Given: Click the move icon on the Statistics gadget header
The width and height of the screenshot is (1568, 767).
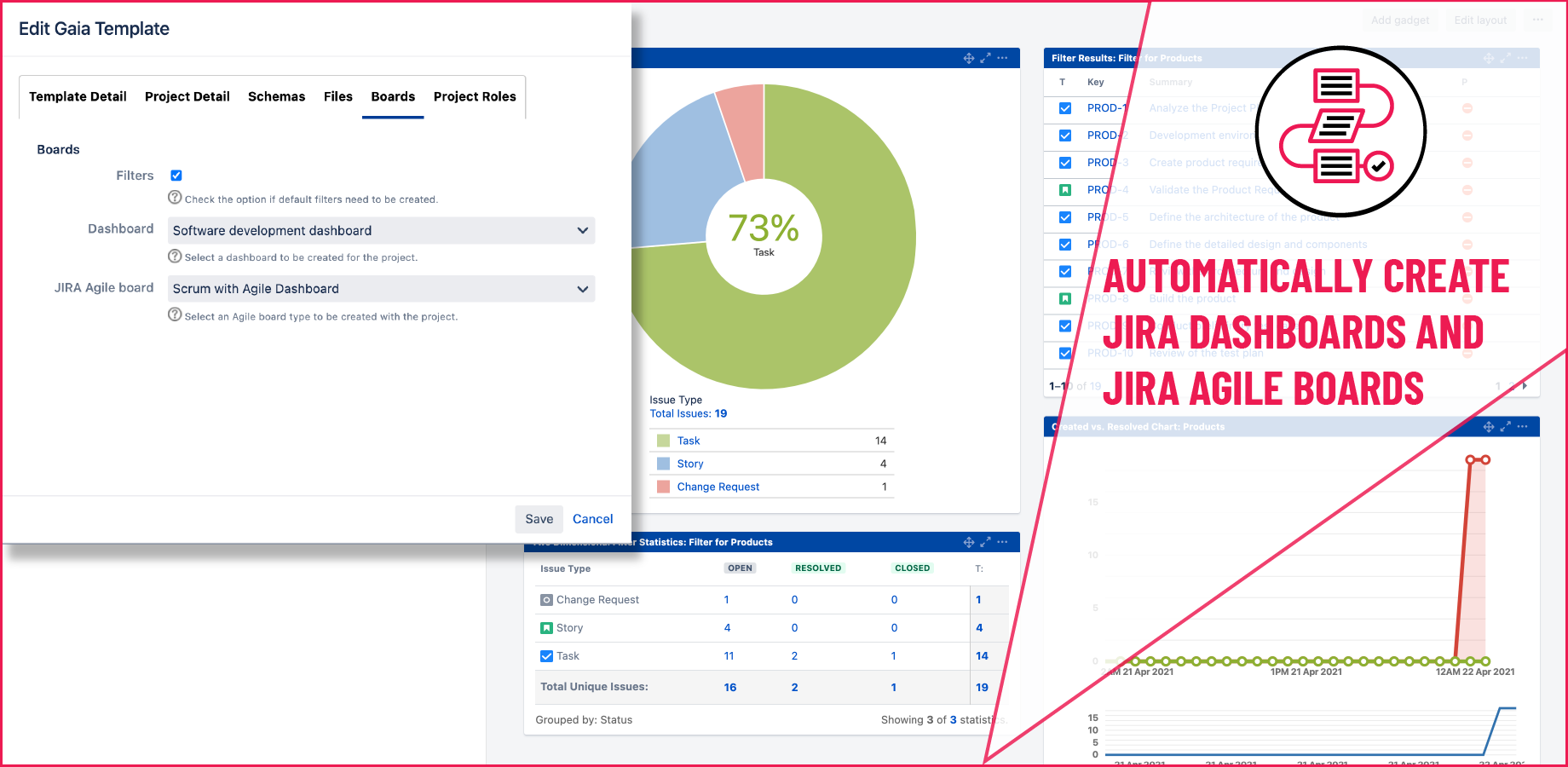Looking at the screenshot, I should pyautogui.click(x=968, y=542).
